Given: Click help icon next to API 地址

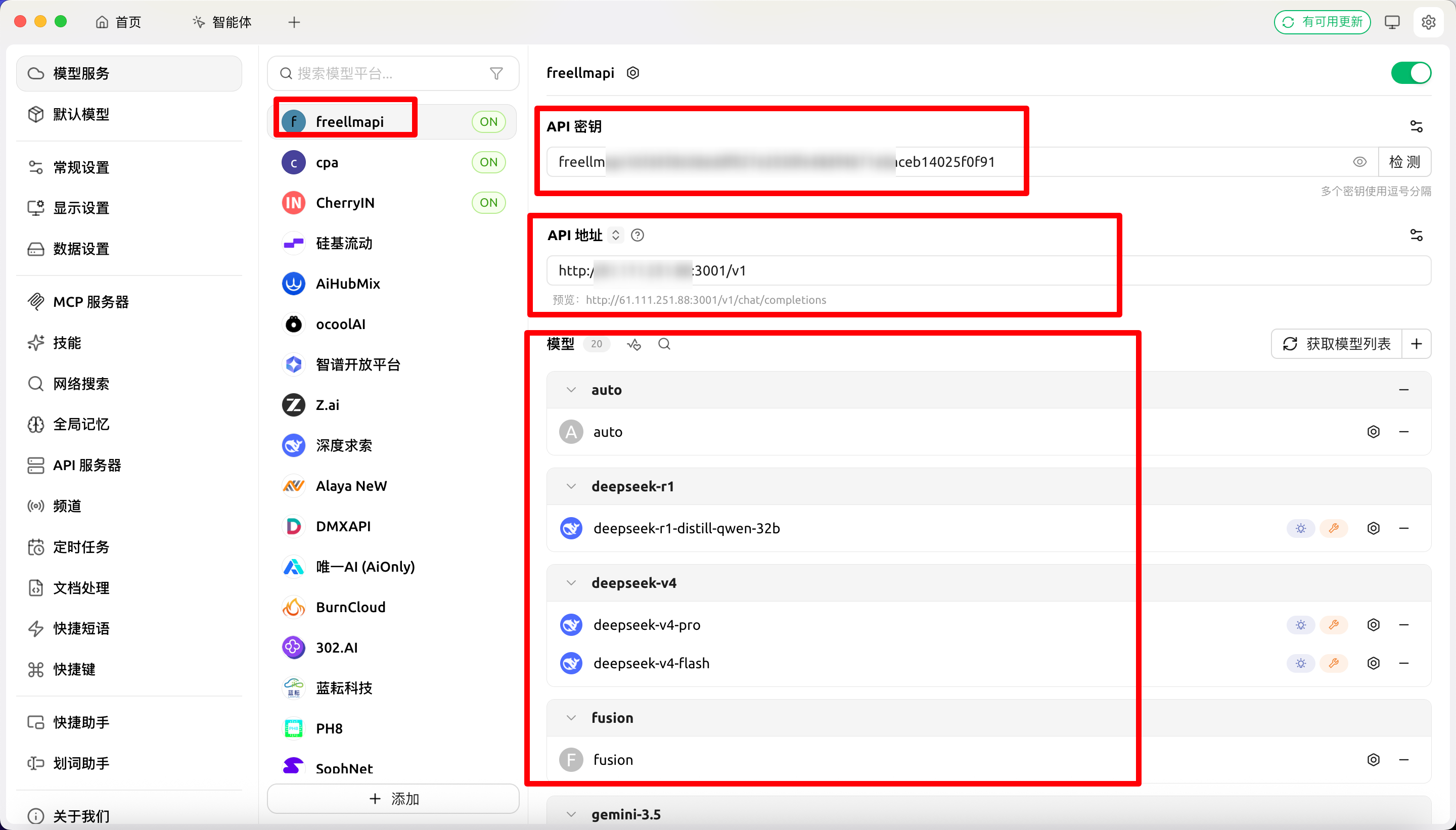Looking at the screenshot, I should click(x=638, y=235).
